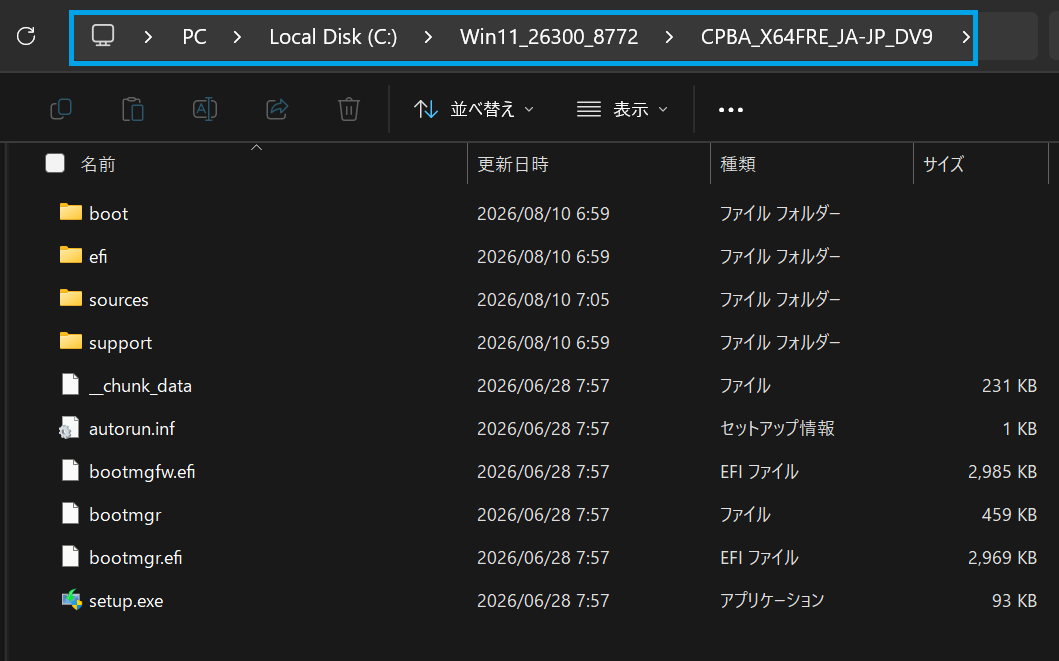The width and height of the screenshot is (1059, 661).
Task: Expand the chevron after PC
Action: tap(237, 36)
